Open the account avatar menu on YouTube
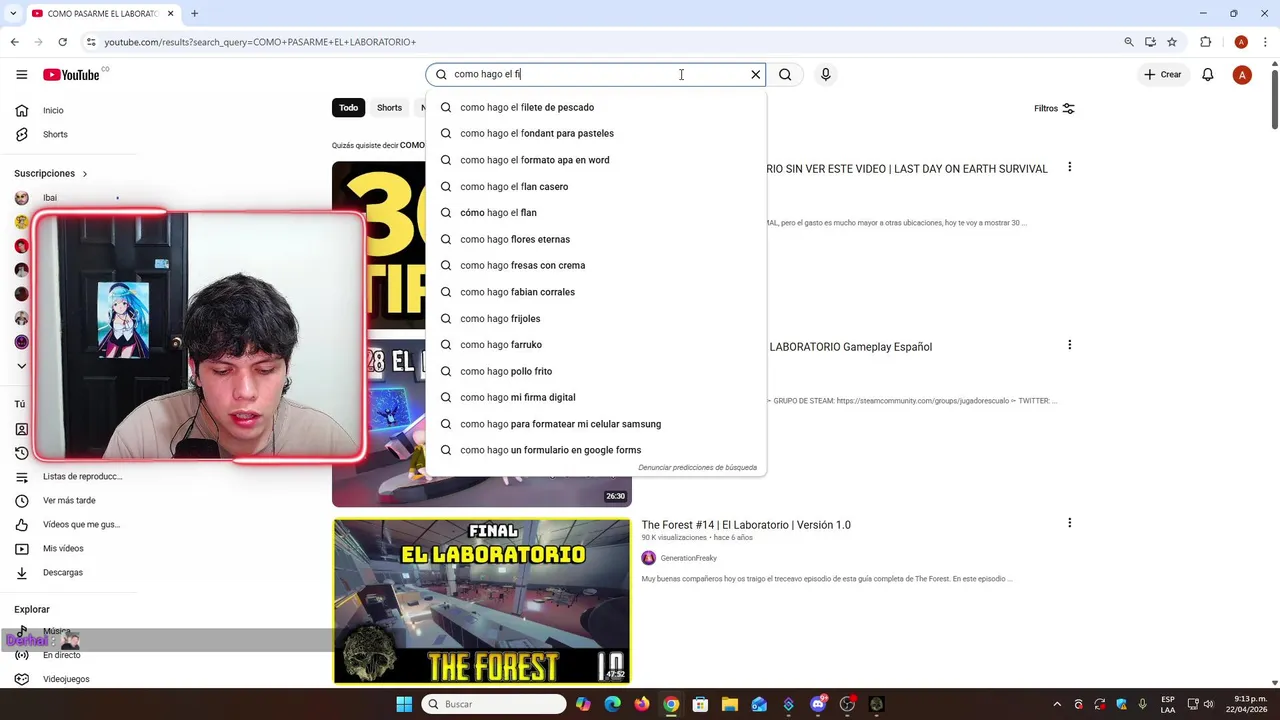The width and height of the screenshot is (1280, 720). pos(1242,75)
